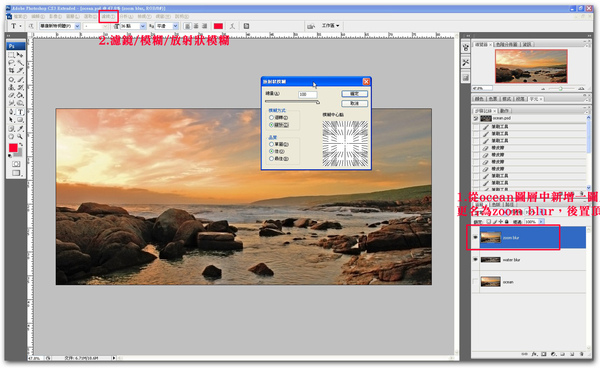Click 確定 (OK) in Radial Blur dialog
600x368 pixels.
coord(354,94)
